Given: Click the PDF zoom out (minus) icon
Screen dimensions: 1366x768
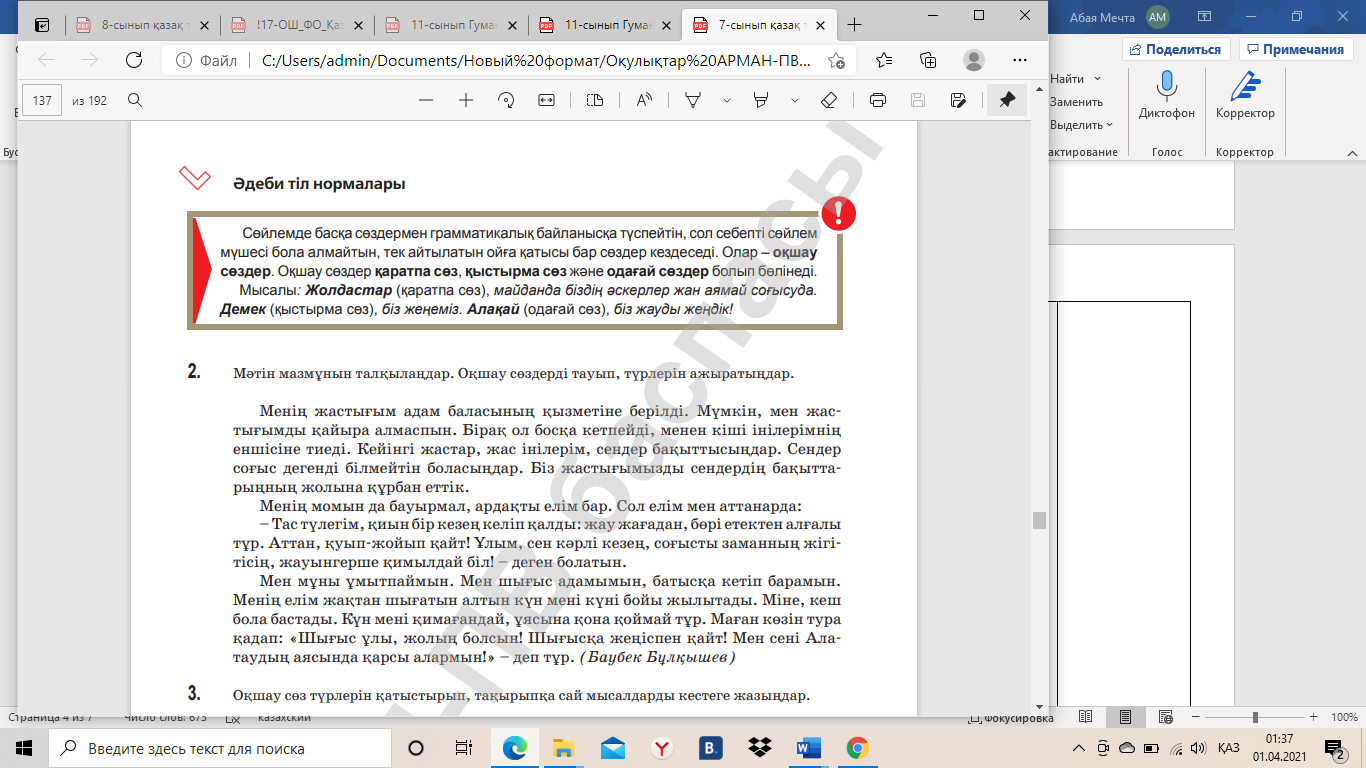Looking at the screenshot, I should pyautogui.click(x=426, y=100).
